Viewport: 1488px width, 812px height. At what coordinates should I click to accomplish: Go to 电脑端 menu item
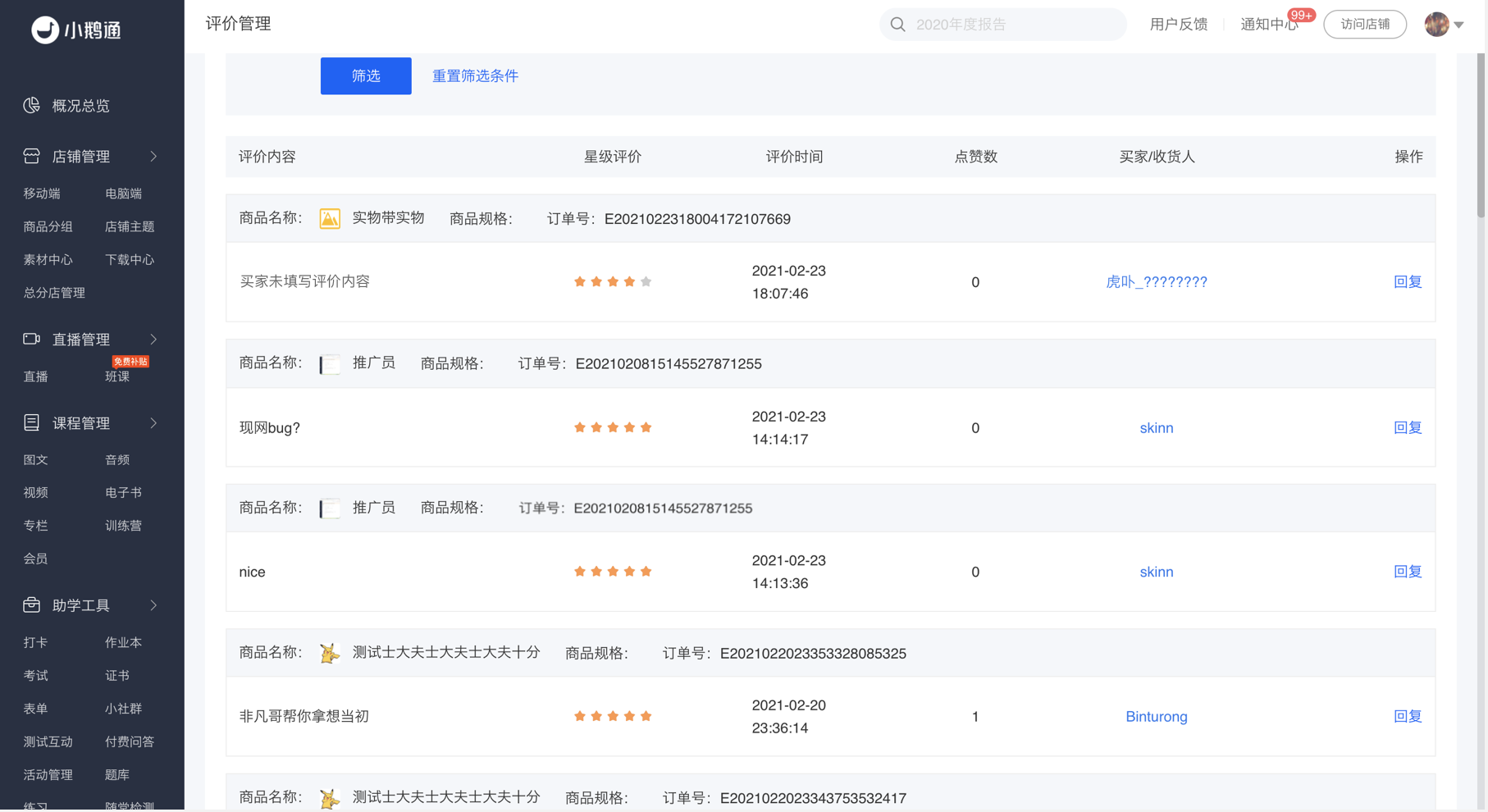pyautogui.click(x=123, y=194)
